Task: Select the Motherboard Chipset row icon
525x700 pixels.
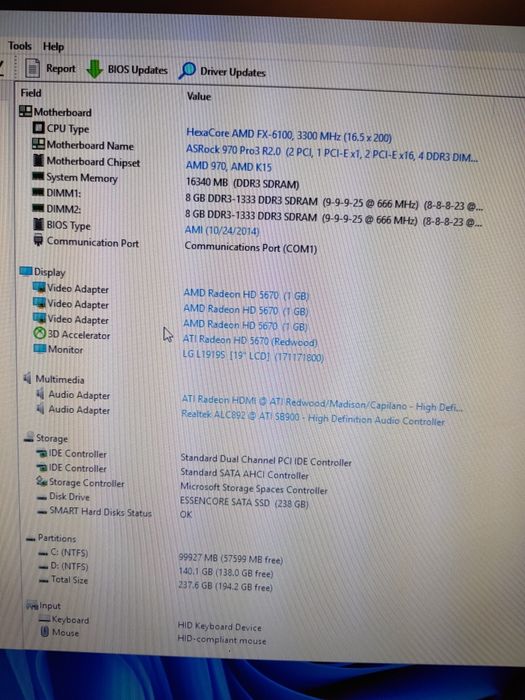Action: pos(39,160)
